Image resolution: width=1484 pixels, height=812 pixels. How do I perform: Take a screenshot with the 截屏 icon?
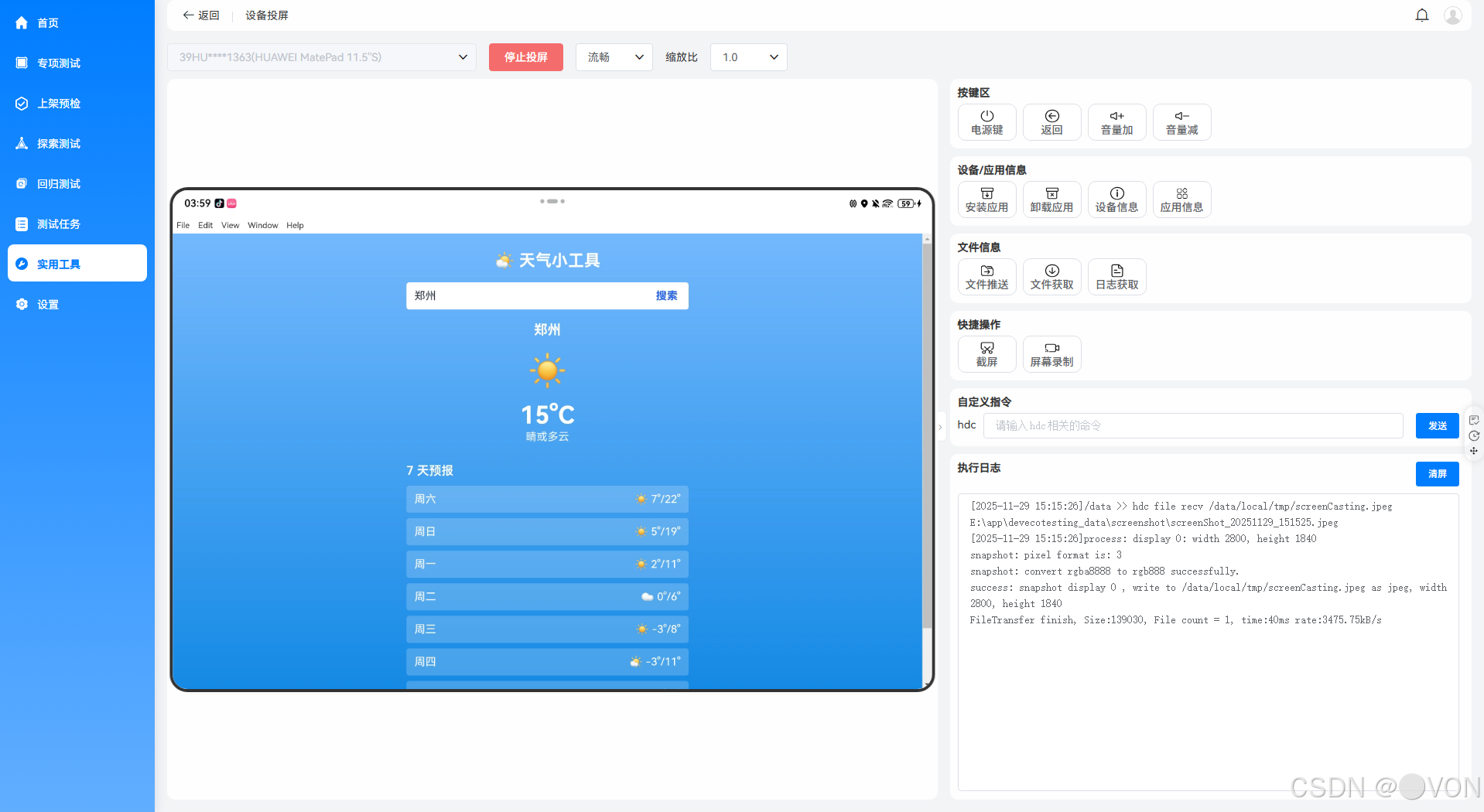click(986, 353)
